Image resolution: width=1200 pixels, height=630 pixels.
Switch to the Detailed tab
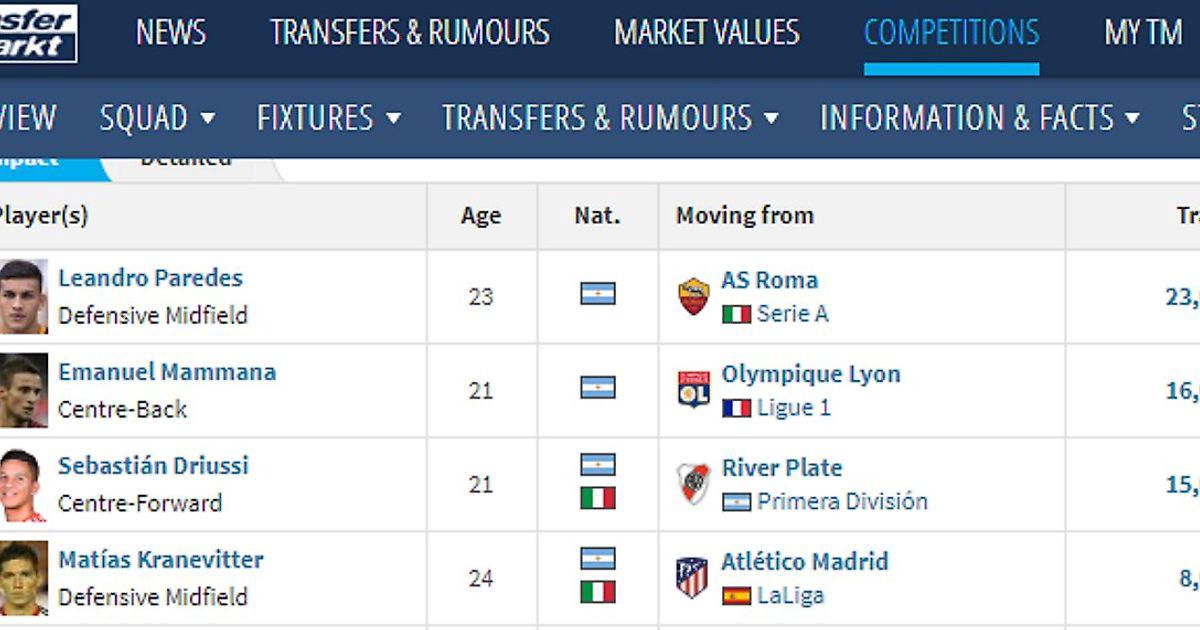[x=185, y=160]
